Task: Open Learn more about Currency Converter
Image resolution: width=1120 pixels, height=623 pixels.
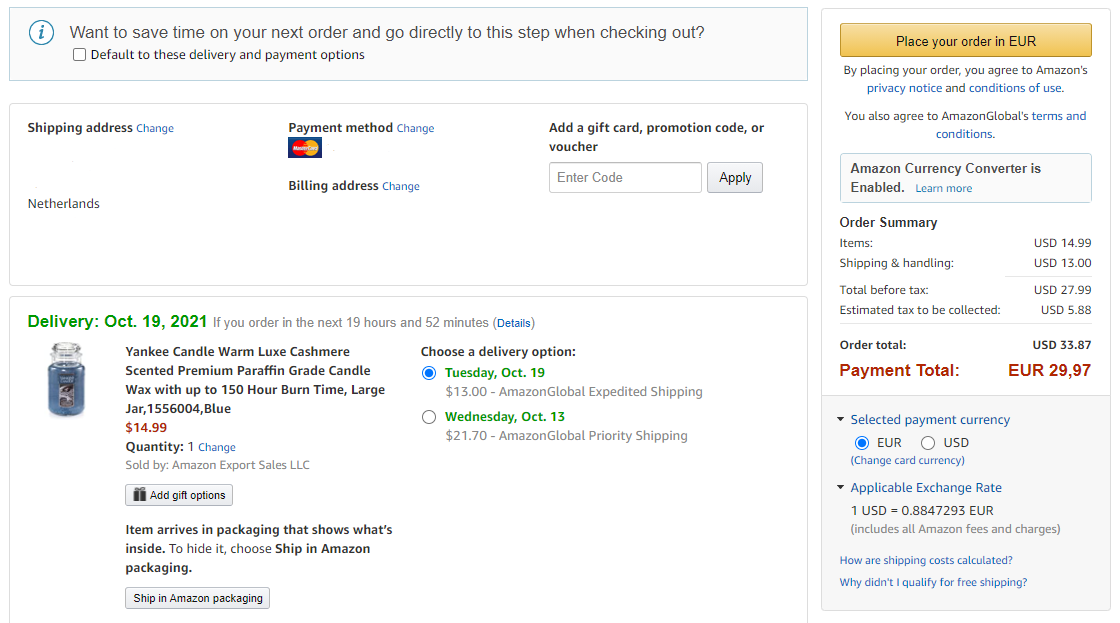Action: (x=944, y=189)
